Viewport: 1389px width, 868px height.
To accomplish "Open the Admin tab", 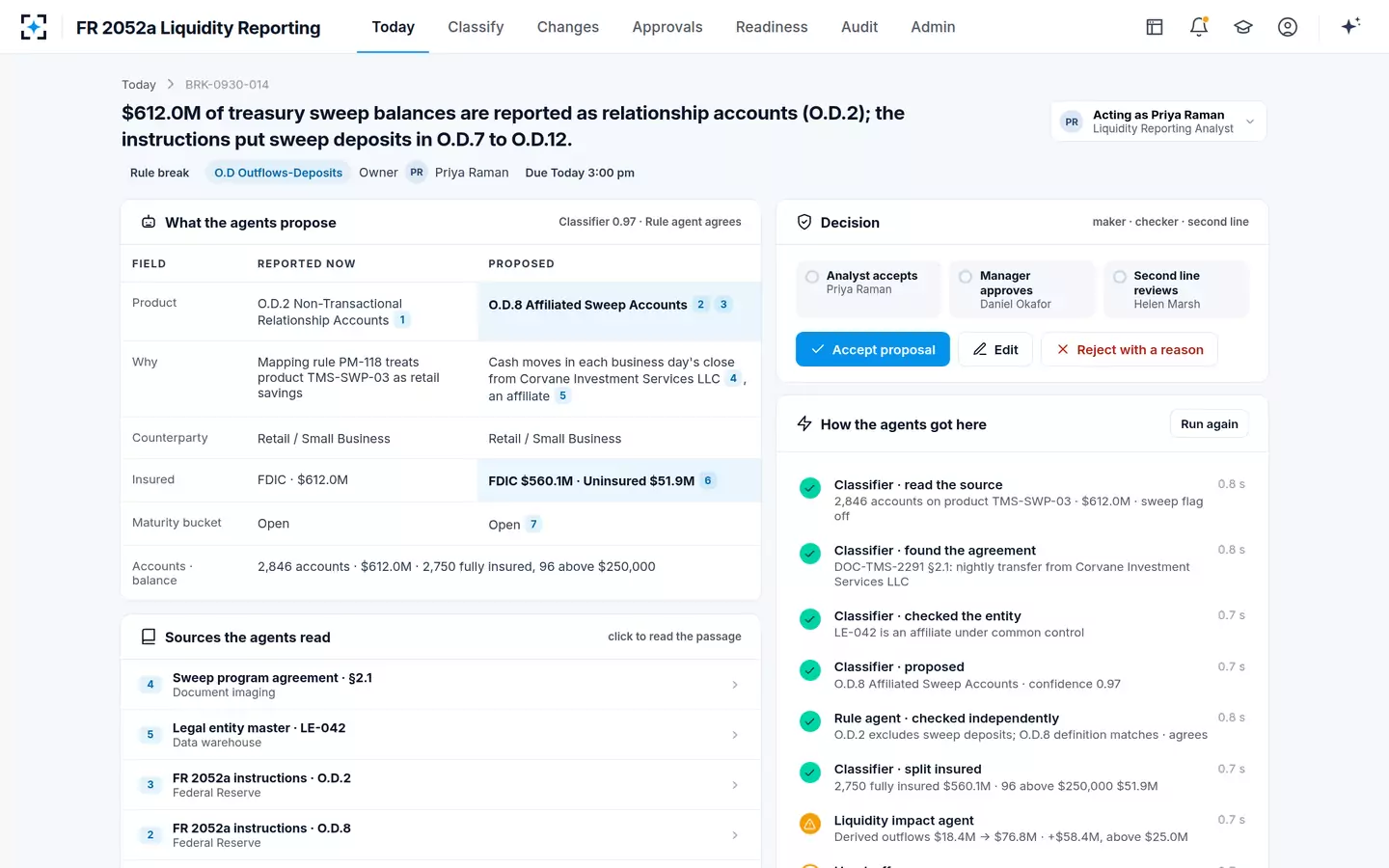I will [933, 27].
